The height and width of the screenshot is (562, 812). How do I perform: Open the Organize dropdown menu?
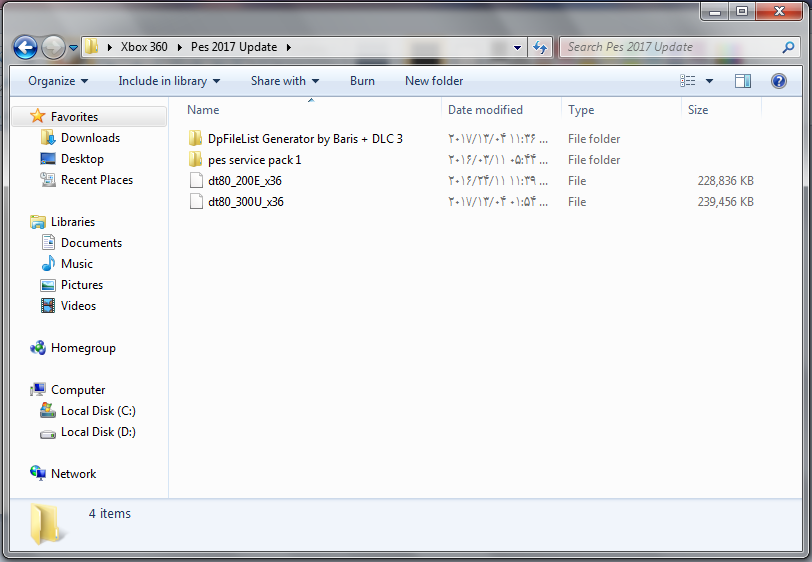pos(58,81)
